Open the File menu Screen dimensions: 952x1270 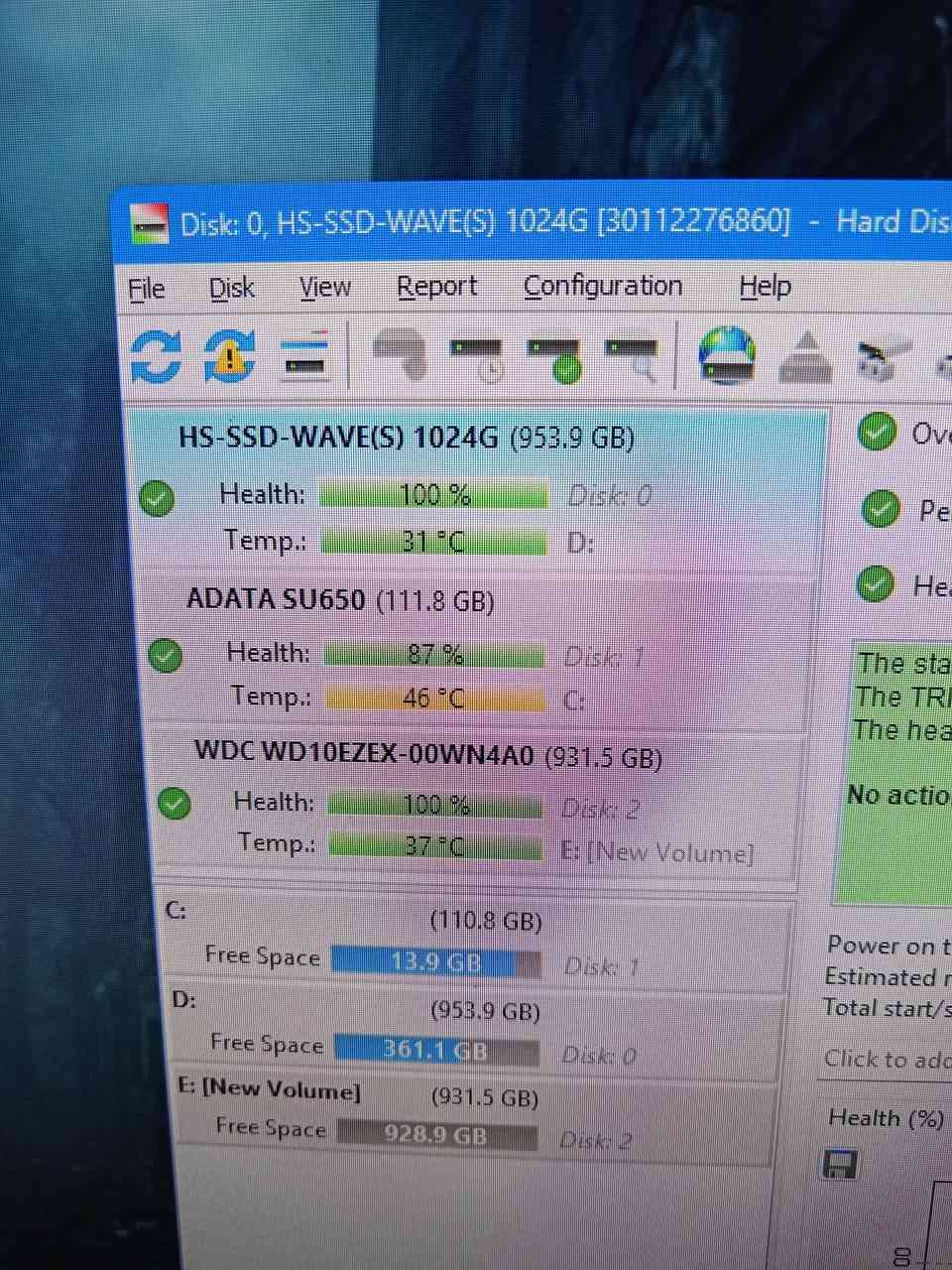click(147, 289)
